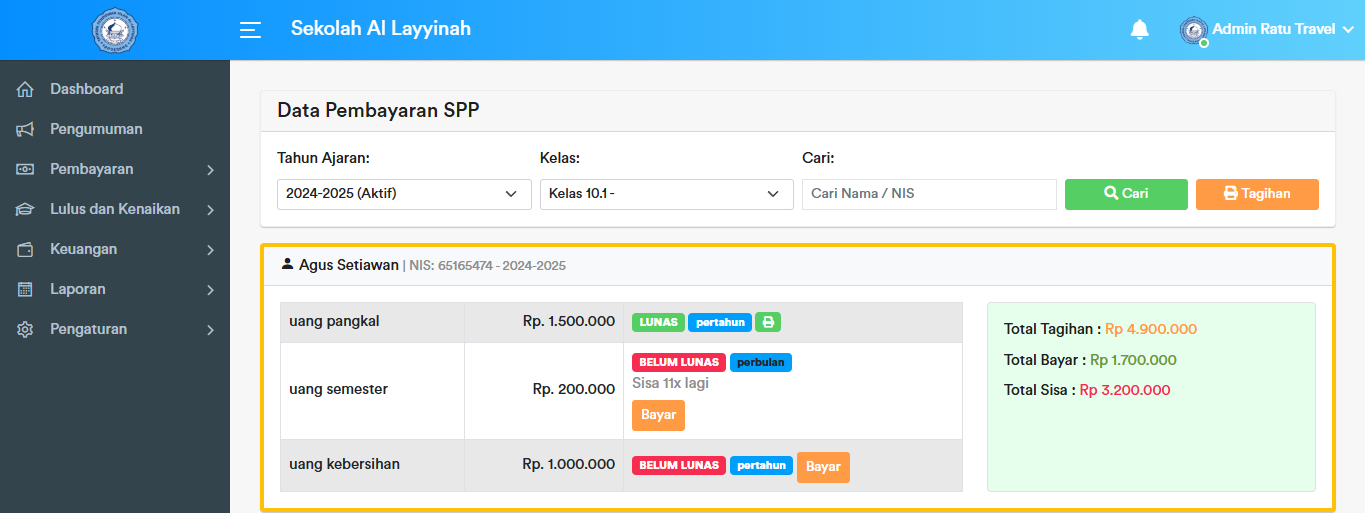Click the Admin Ratu Travel avatar

coord(1193,30)
